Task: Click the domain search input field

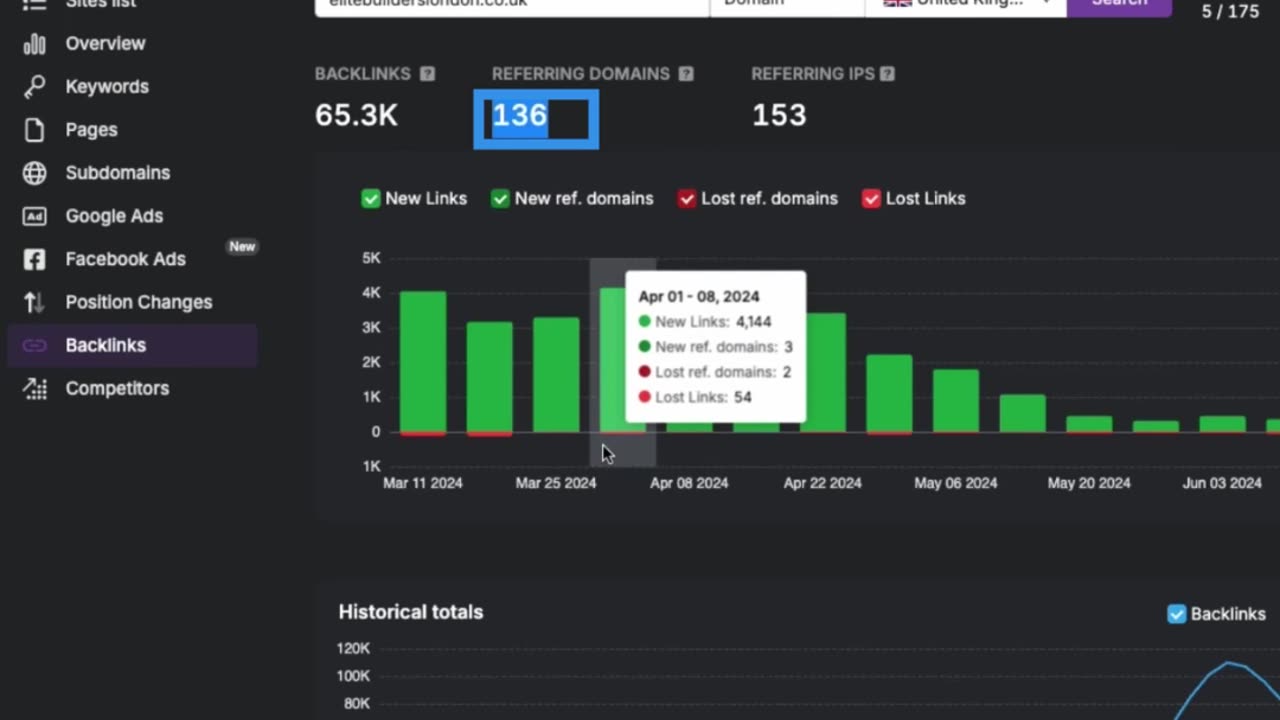Action: (x=512, y=4)
